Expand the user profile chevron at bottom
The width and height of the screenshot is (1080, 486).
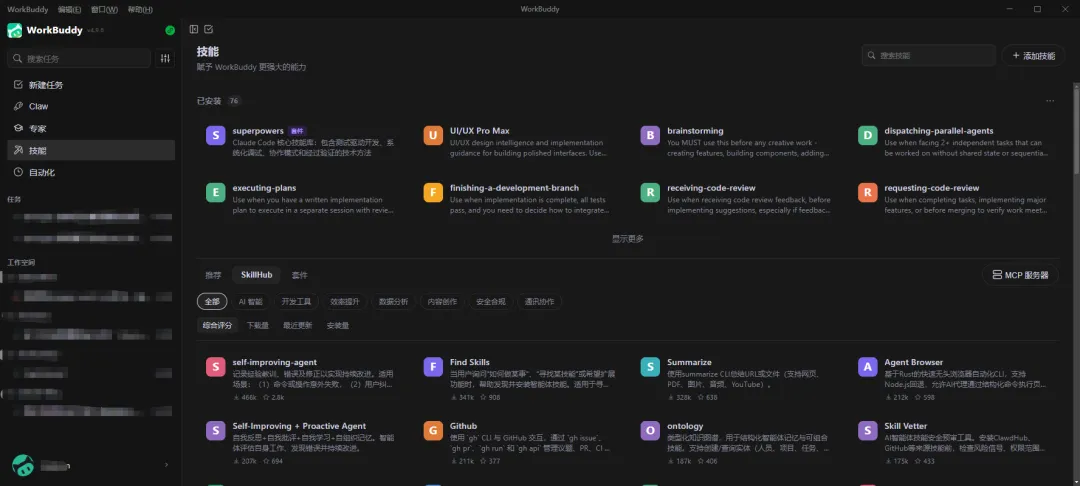[166, 465]
